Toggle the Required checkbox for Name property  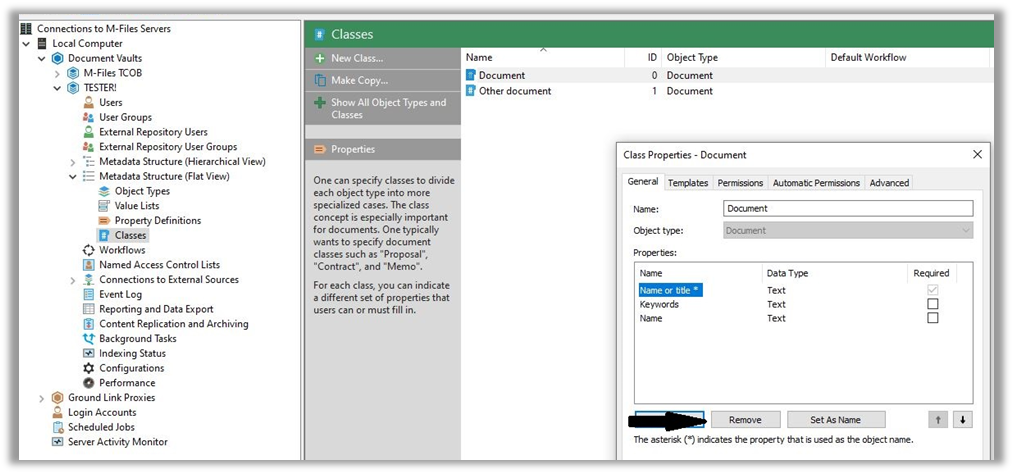pyautogui.click(x=932, y=318)
